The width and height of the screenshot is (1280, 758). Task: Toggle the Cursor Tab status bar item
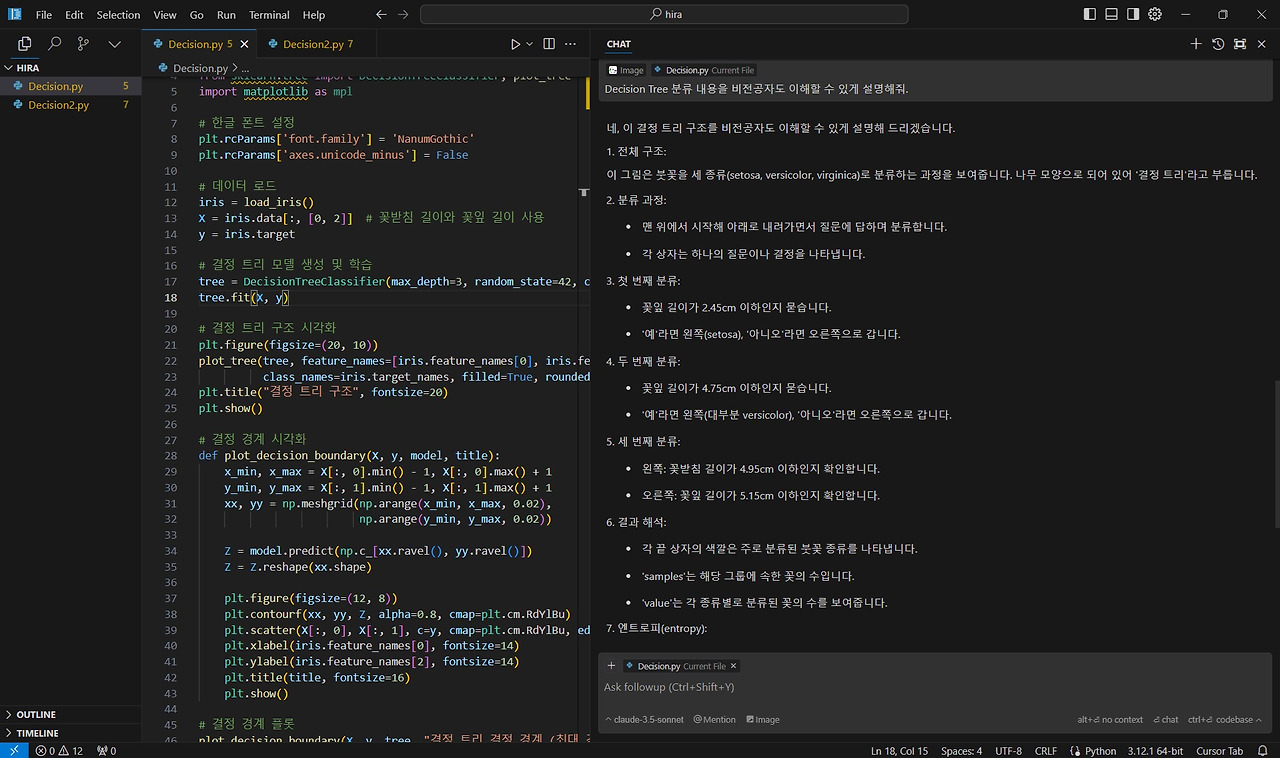pos(1219,751)
